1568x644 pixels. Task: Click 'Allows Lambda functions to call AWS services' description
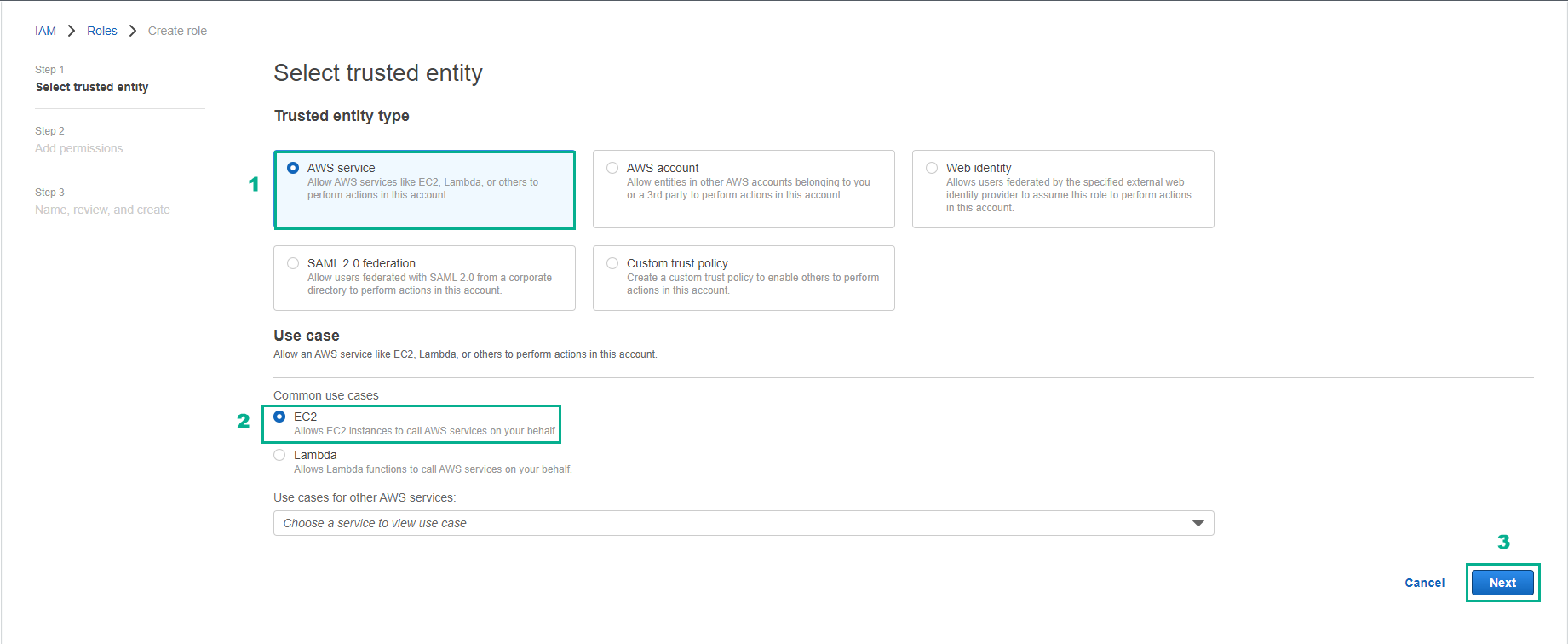coord(433,469)
